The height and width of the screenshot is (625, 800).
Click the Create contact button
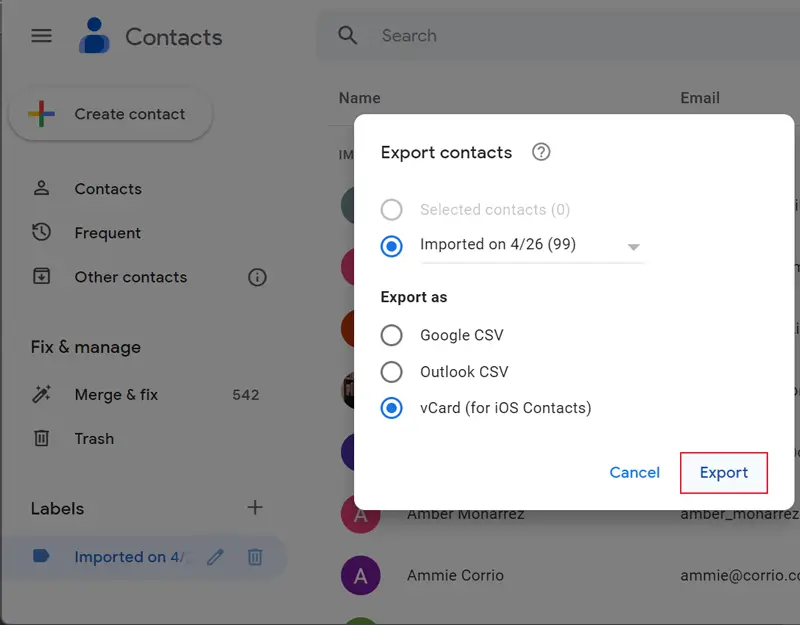[x=111, y=115]
